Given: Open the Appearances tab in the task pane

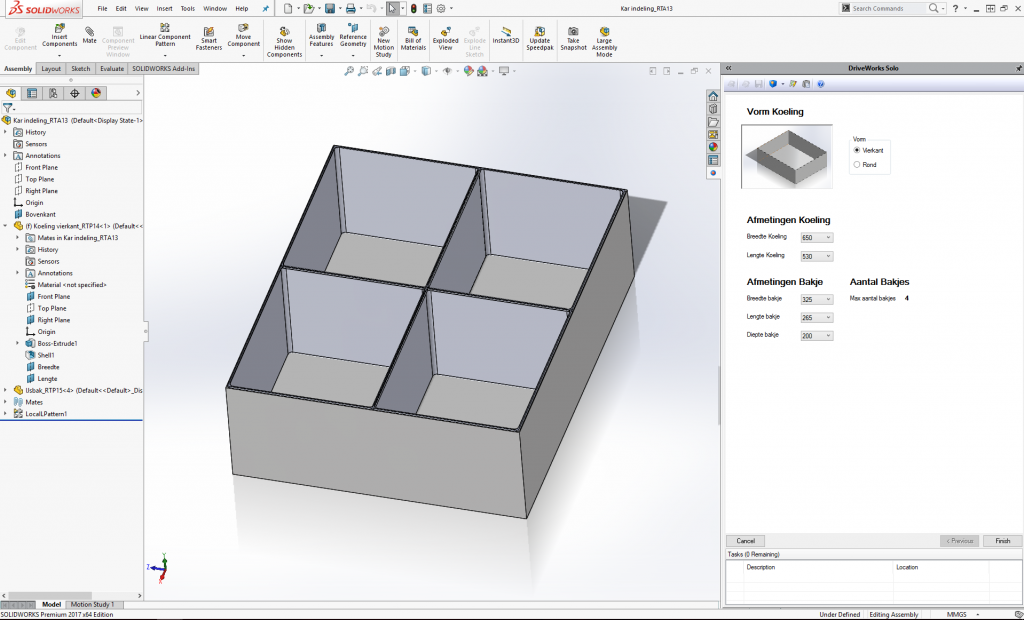Looking at the screenshot, I should (713, 147).
